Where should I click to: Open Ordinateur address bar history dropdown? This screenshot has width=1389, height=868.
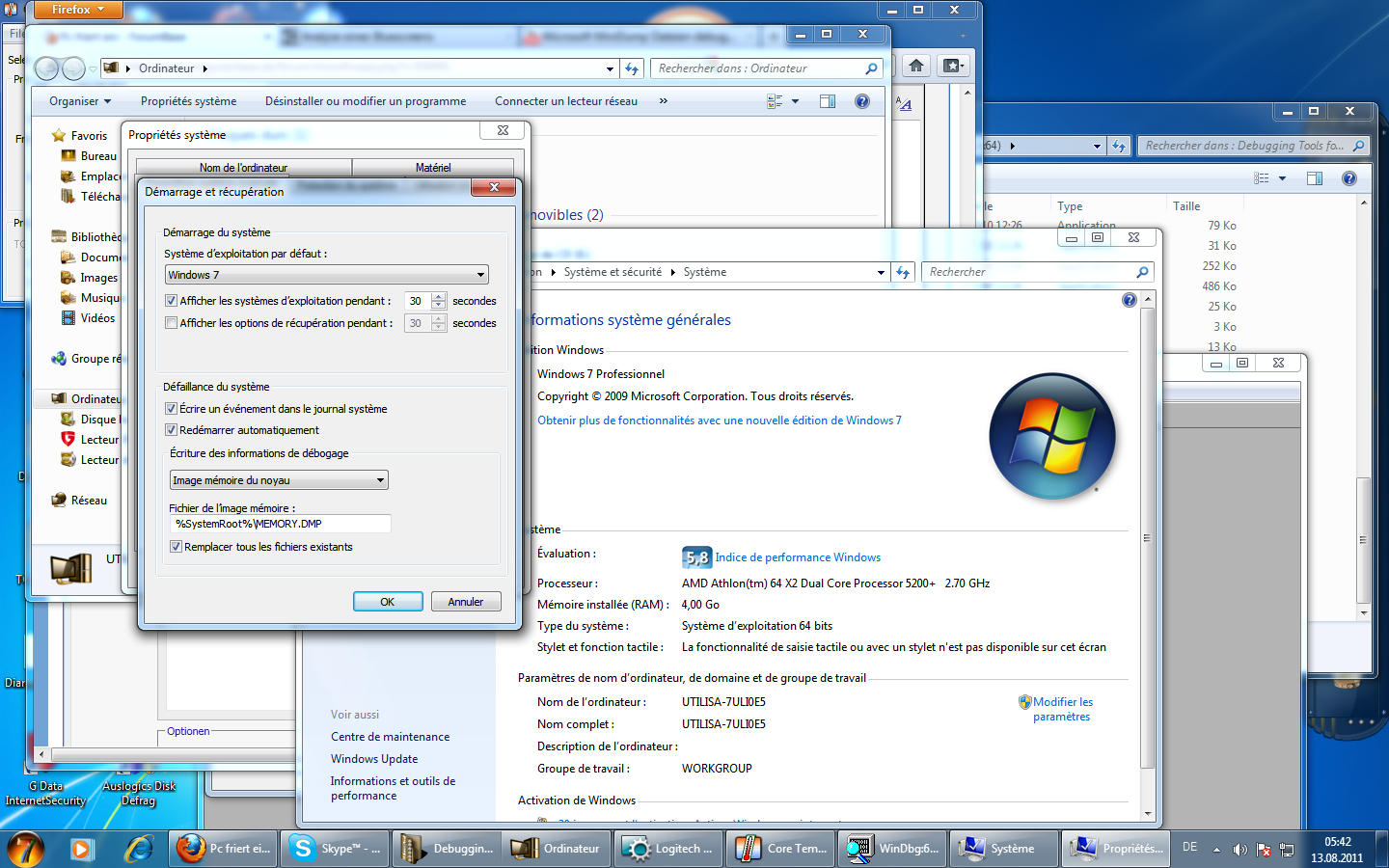(610, 68)
